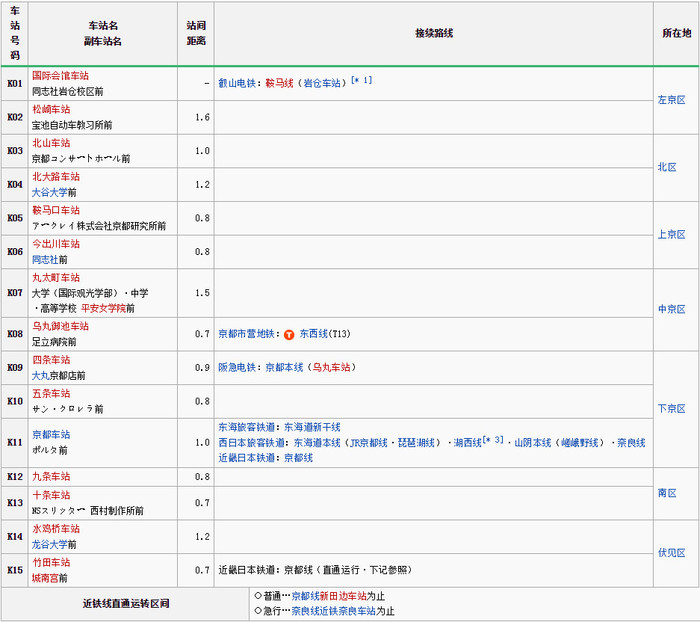
Task: Click the orange T Tozai line icon
Action: pos(289,334)
